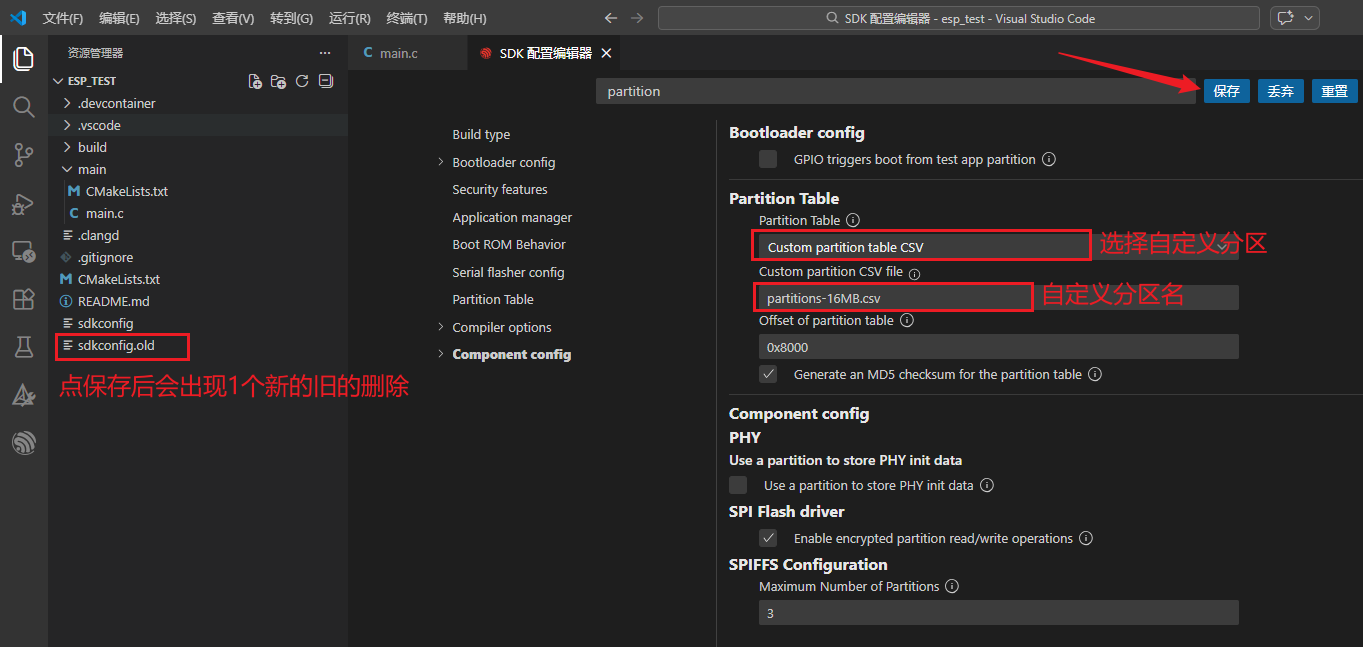Focus the partition search box
The width and height of the screenshot is (1363, 647).
[896, 91]
